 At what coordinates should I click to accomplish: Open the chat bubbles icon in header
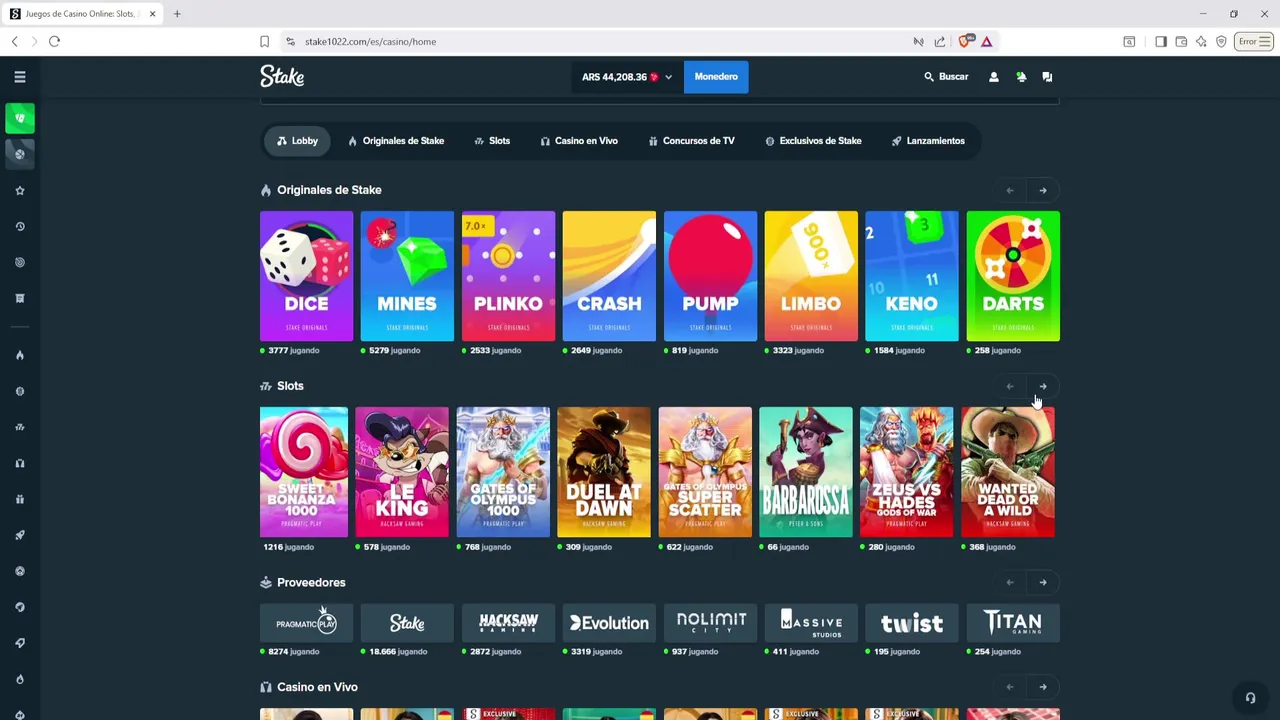tap(1047, 77)
